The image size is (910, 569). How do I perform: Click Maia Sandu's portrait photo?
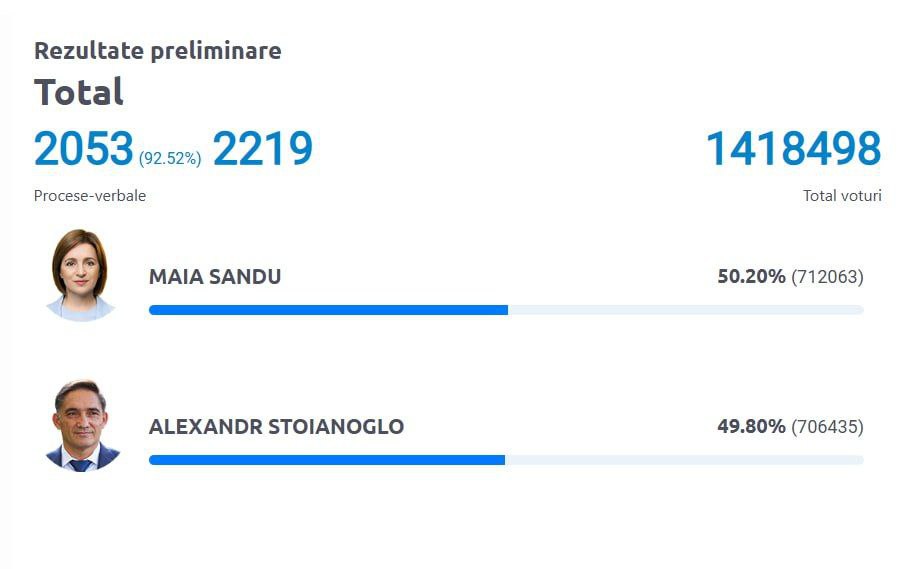tap(81, 275)
